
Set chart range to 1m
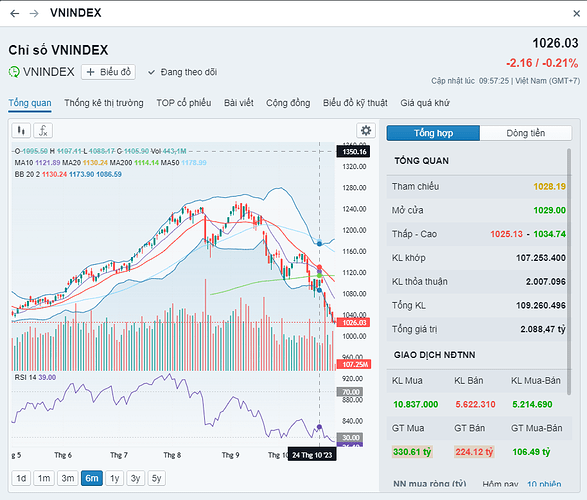[x=44, y=478]
